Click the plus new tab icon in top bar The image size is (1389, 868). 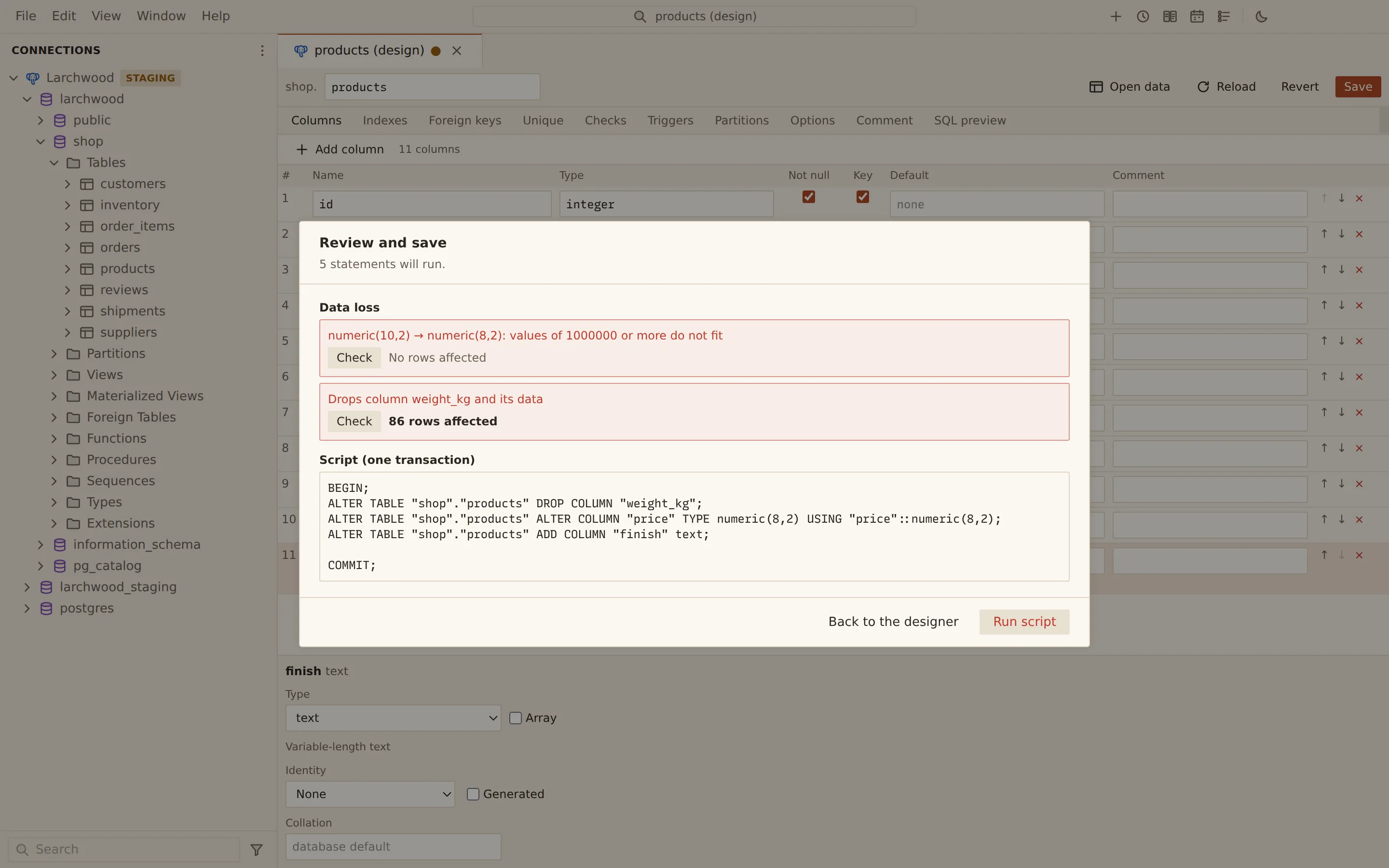pos(1116,17)
